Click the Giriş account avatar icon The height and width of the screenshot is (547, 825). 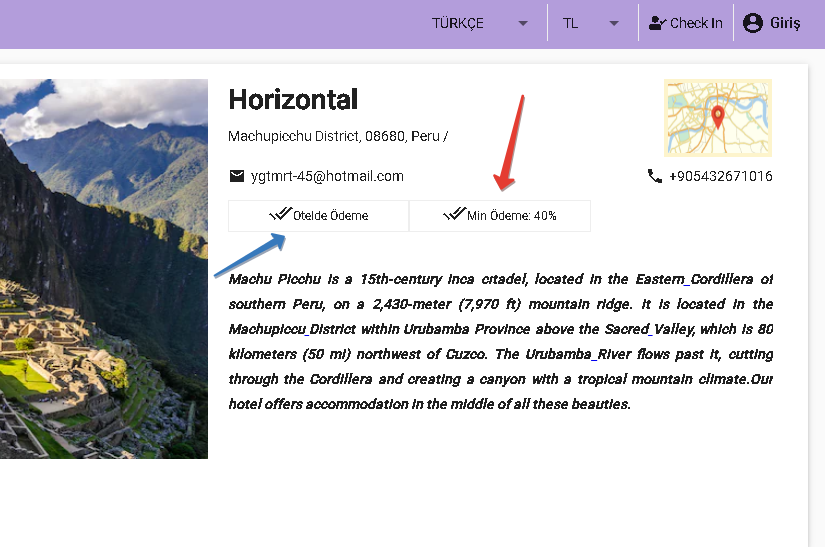[752, 23]
